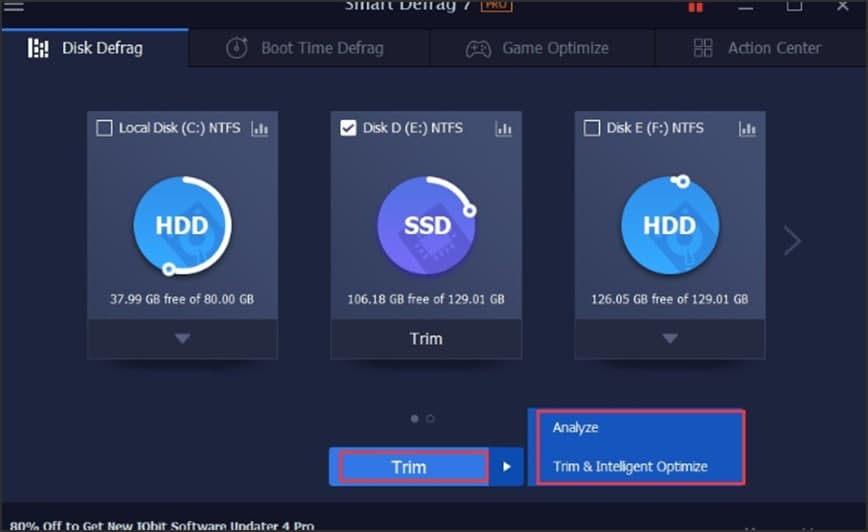Minimize the Smart Defrag window
Image resolution: width=868 pixels, height=532 pixels.
coord(745,7)
